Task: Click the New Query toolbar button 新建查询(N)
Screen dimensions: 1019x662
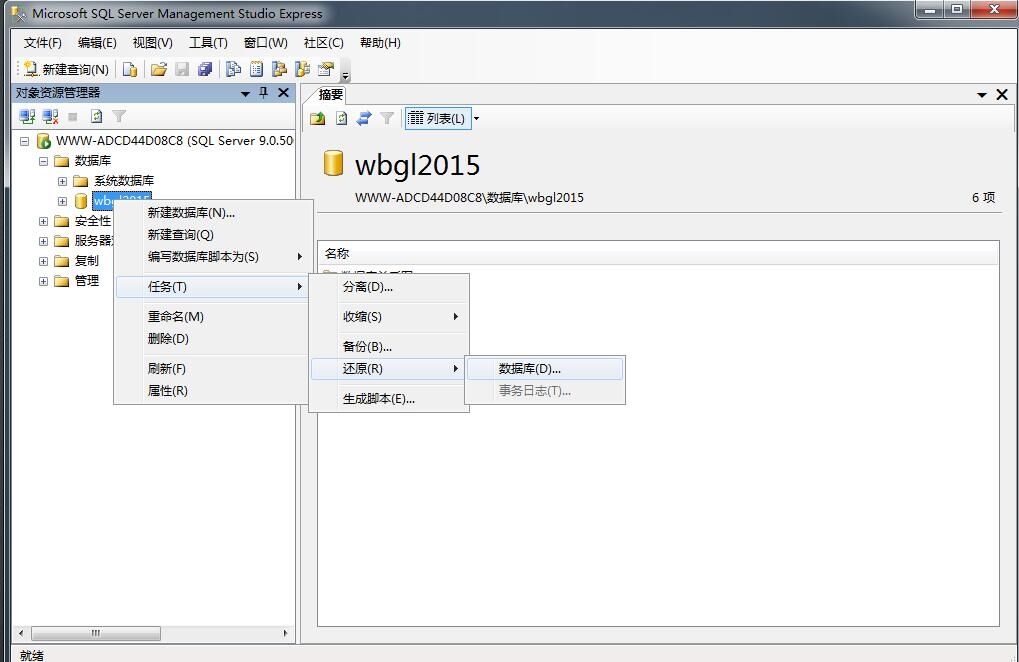Action: (x=66, y=69)
